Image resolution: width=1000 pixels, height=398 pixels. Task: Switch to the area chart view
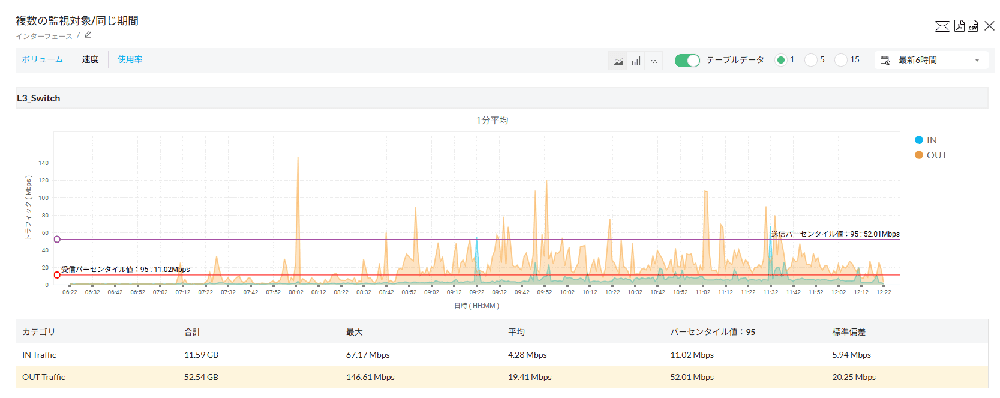618,61
